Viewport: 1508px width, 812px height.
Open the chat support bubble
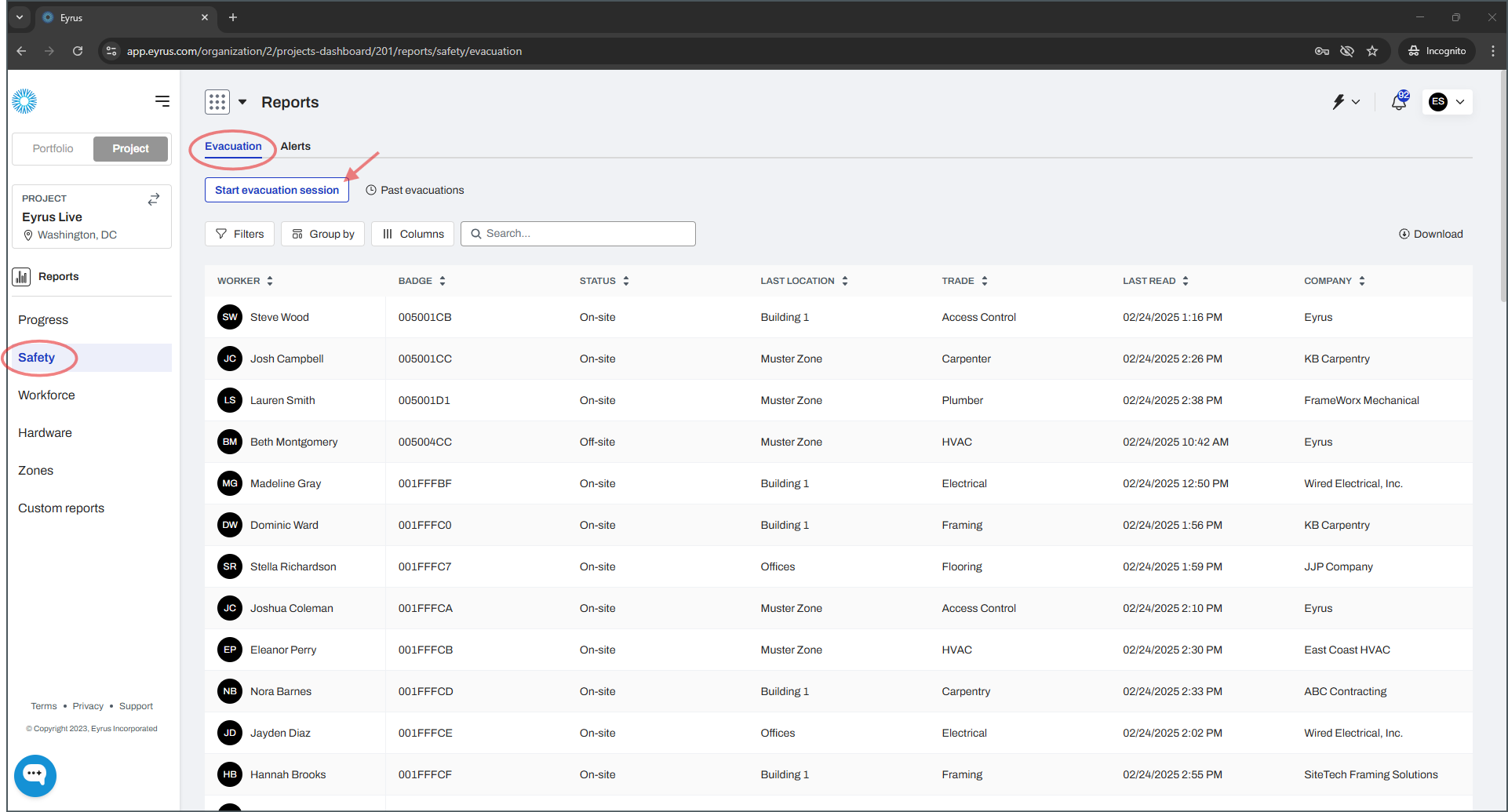pos(35,775)
